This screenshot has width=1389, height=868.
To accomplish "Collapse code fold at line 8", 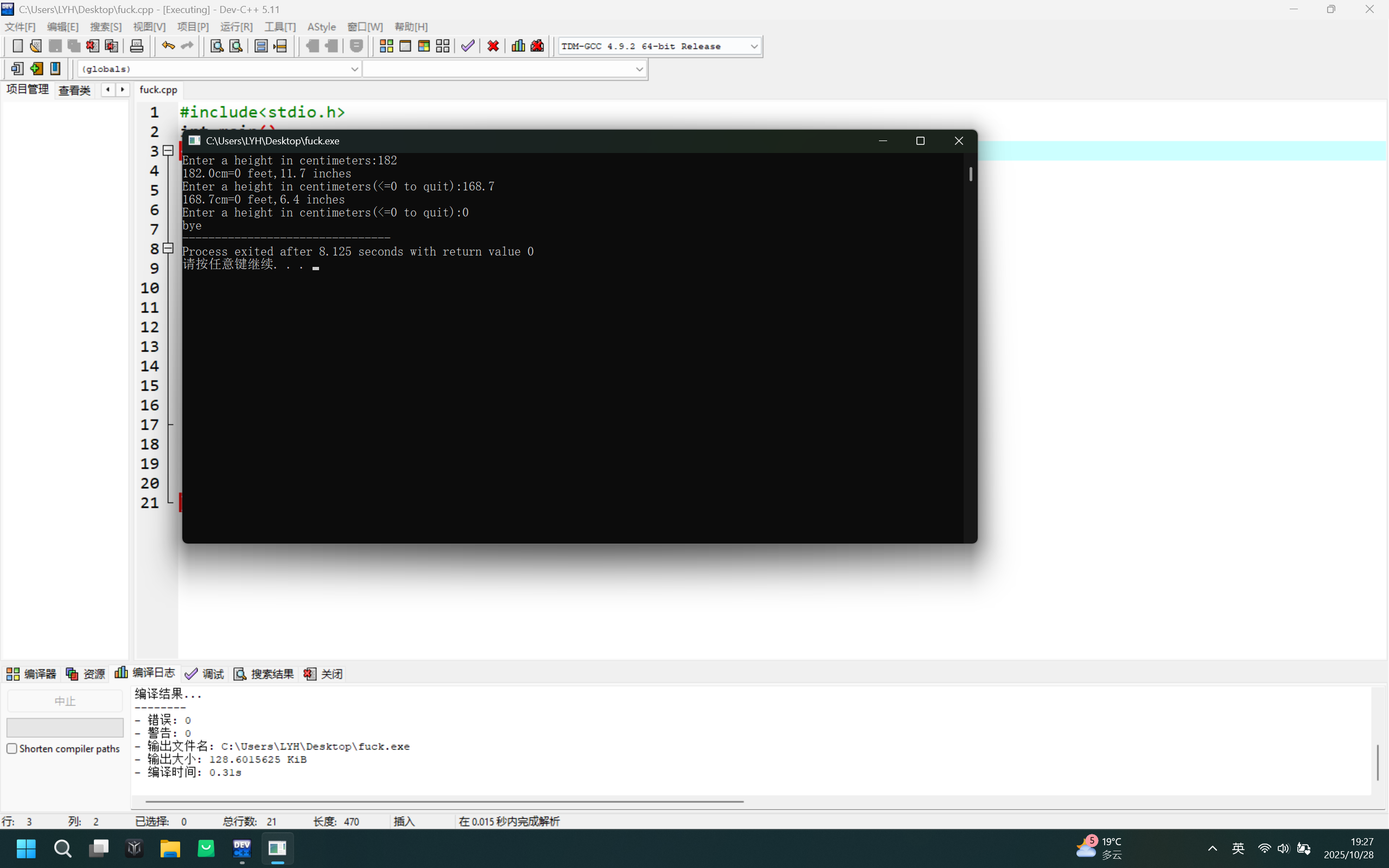I will coord(168,248).
